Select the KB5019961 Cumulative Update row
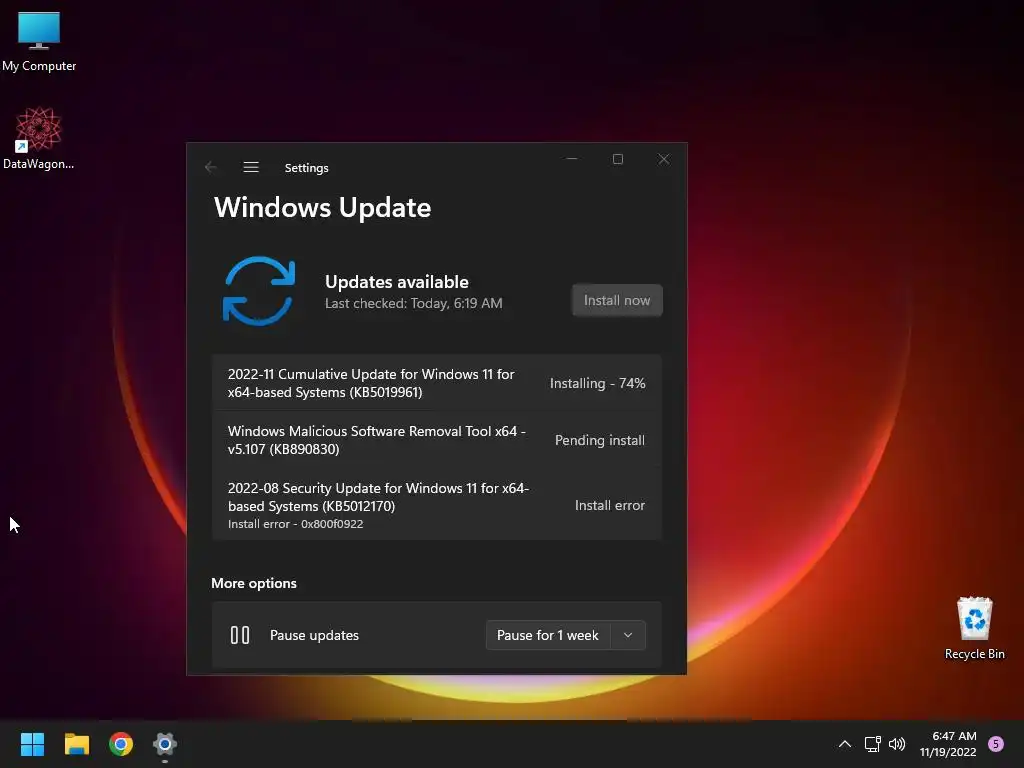 pyautogui.click(x=437, y=383)
